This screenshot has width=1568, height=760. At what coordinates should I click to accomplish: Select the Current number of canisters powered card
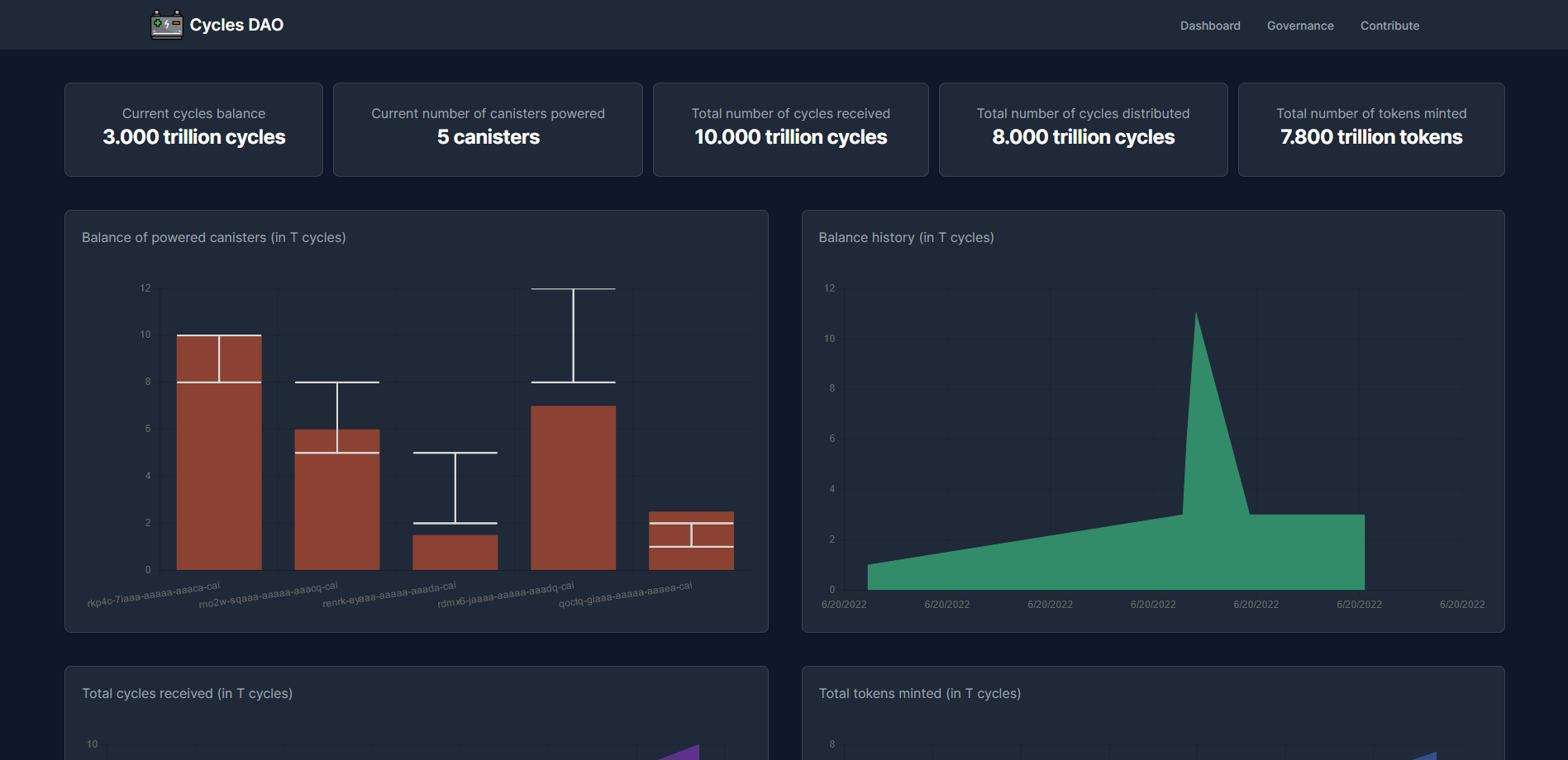pyautogui.click(x=488, y=129)
